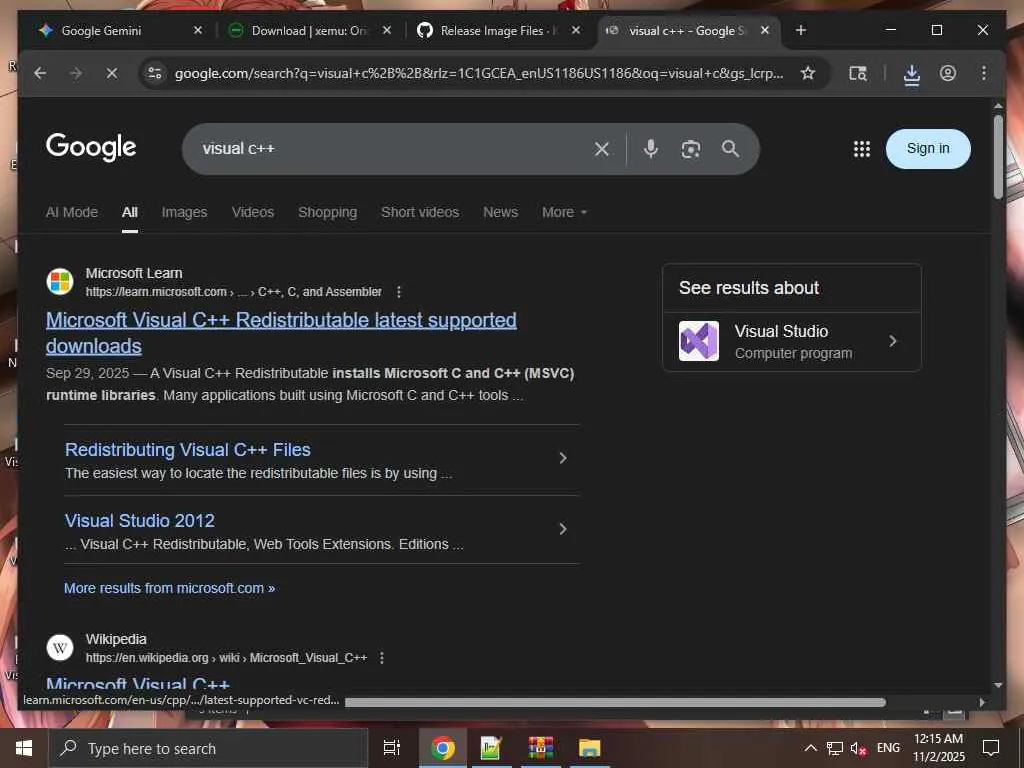Select the News search filter
Viewport: 1024px width, 768px height.
point(500,212)
